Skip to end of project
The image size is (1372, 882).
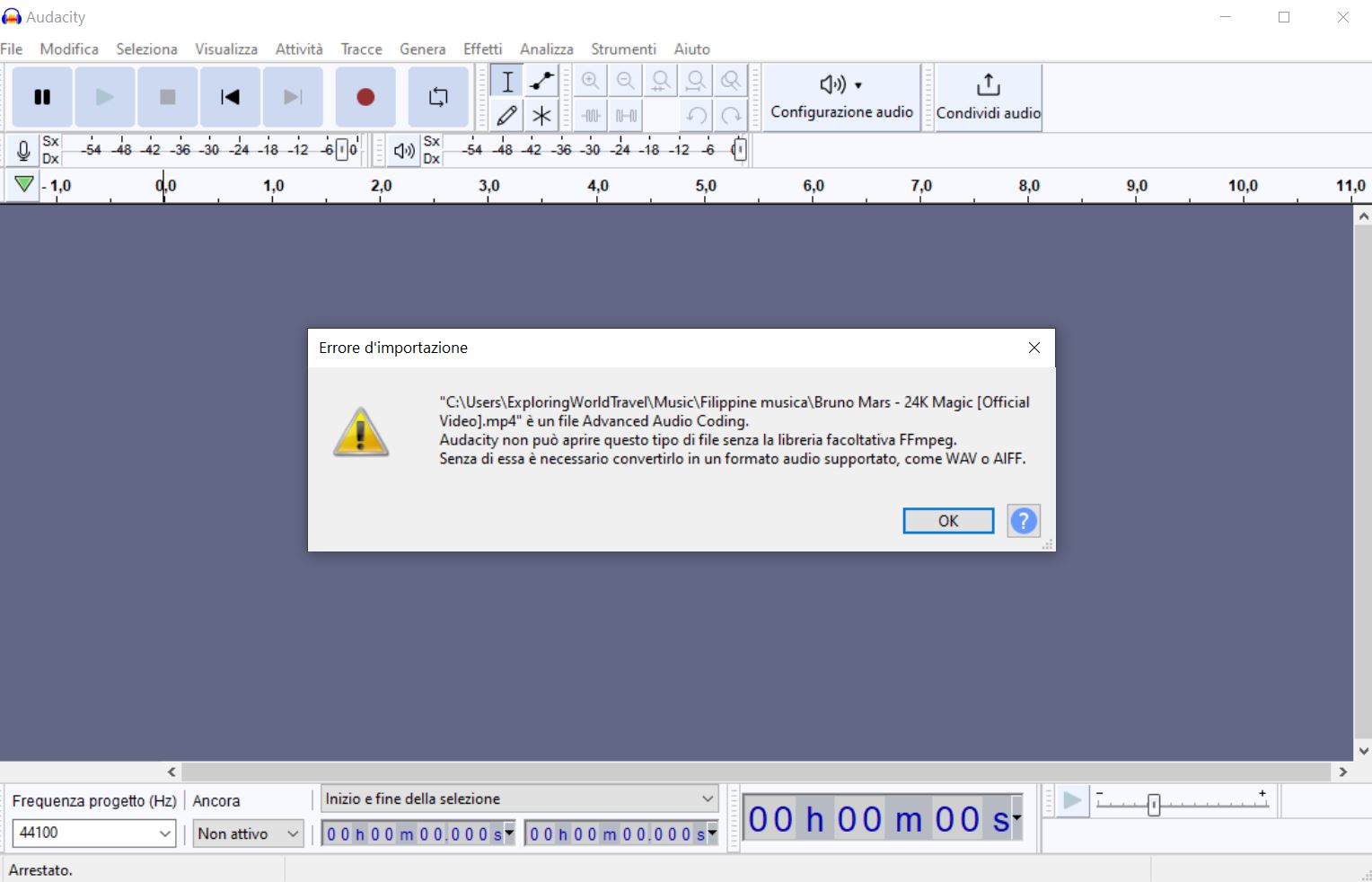tap(293, 97)
